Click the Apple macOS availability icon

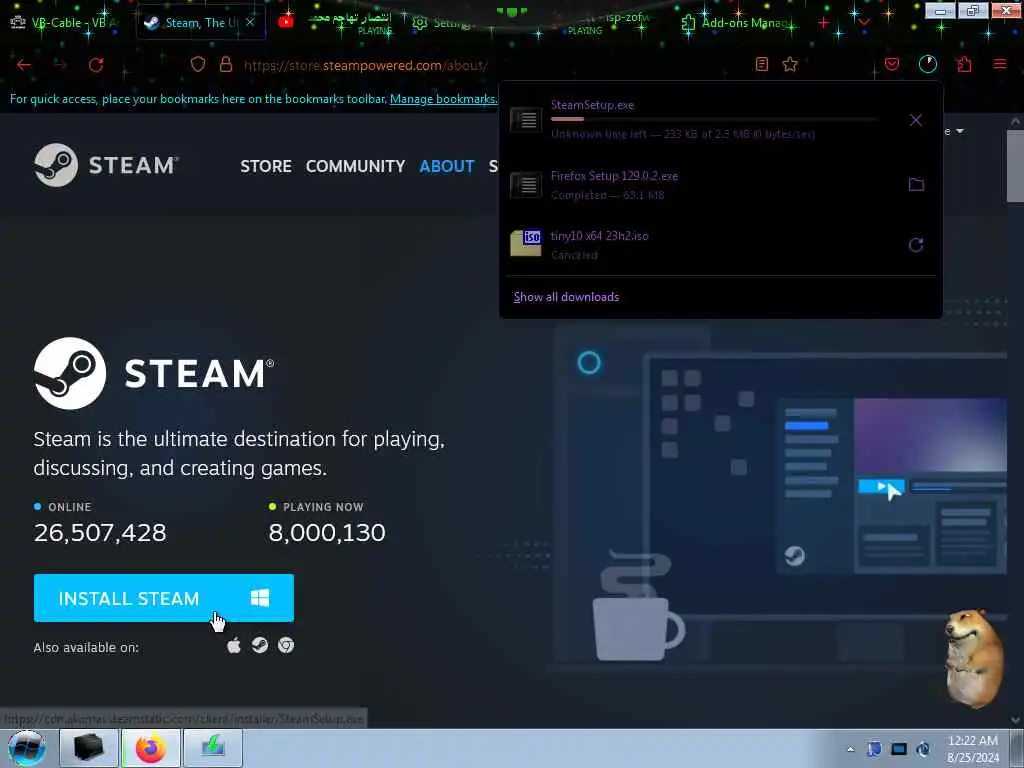[234, 646]
